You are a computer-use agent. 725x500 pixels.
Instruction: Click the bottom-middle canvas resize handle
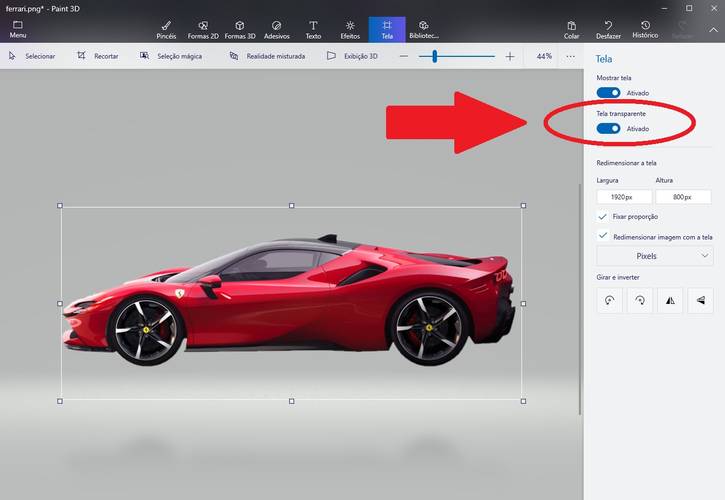(291, 401)
